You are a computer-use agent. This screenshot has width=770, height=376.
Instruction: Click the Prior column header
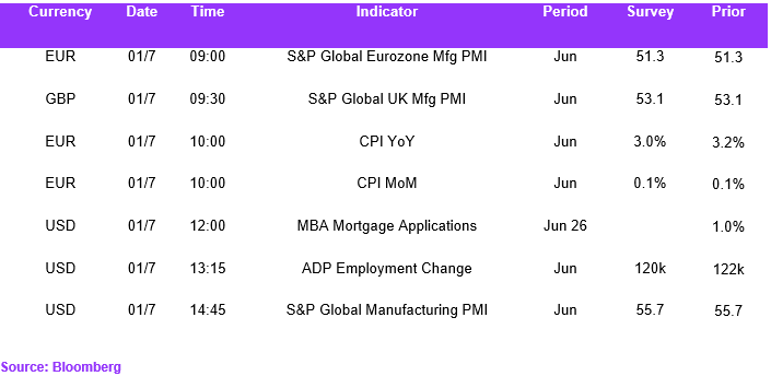[729, 12]
